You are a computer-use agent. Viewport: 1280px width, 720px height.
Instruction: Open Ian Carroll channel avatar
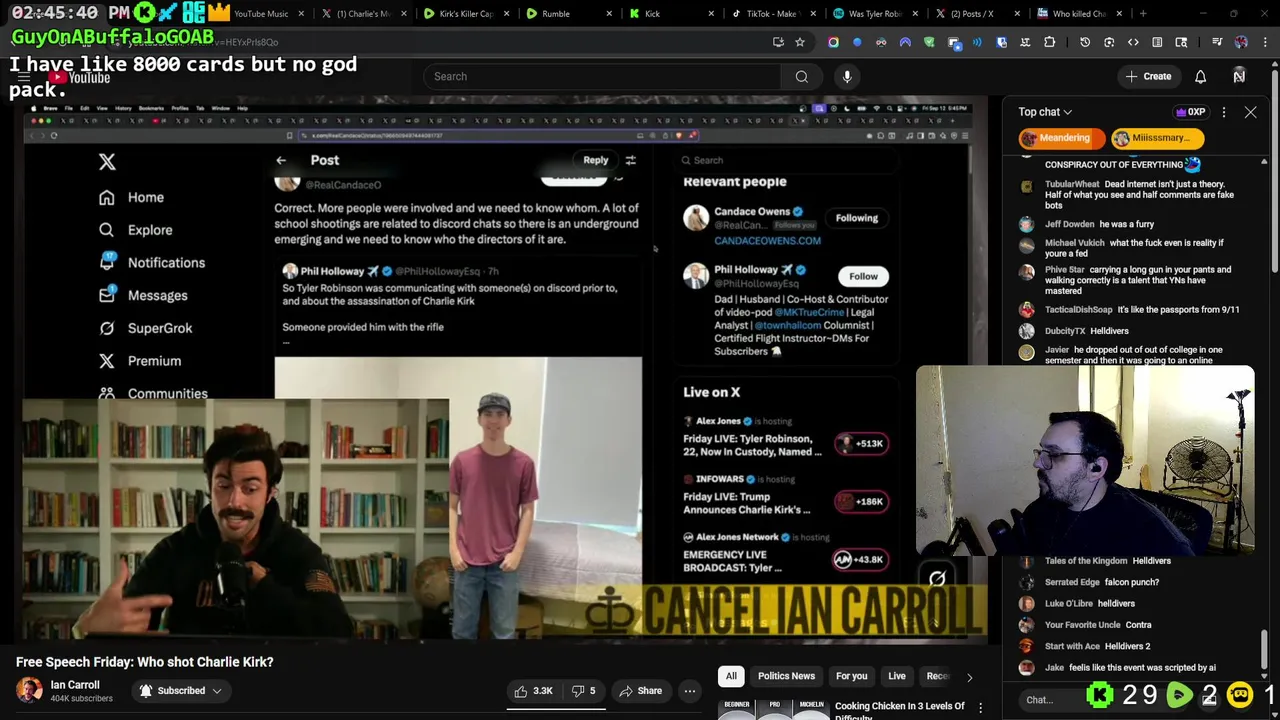tap(29, 690)
